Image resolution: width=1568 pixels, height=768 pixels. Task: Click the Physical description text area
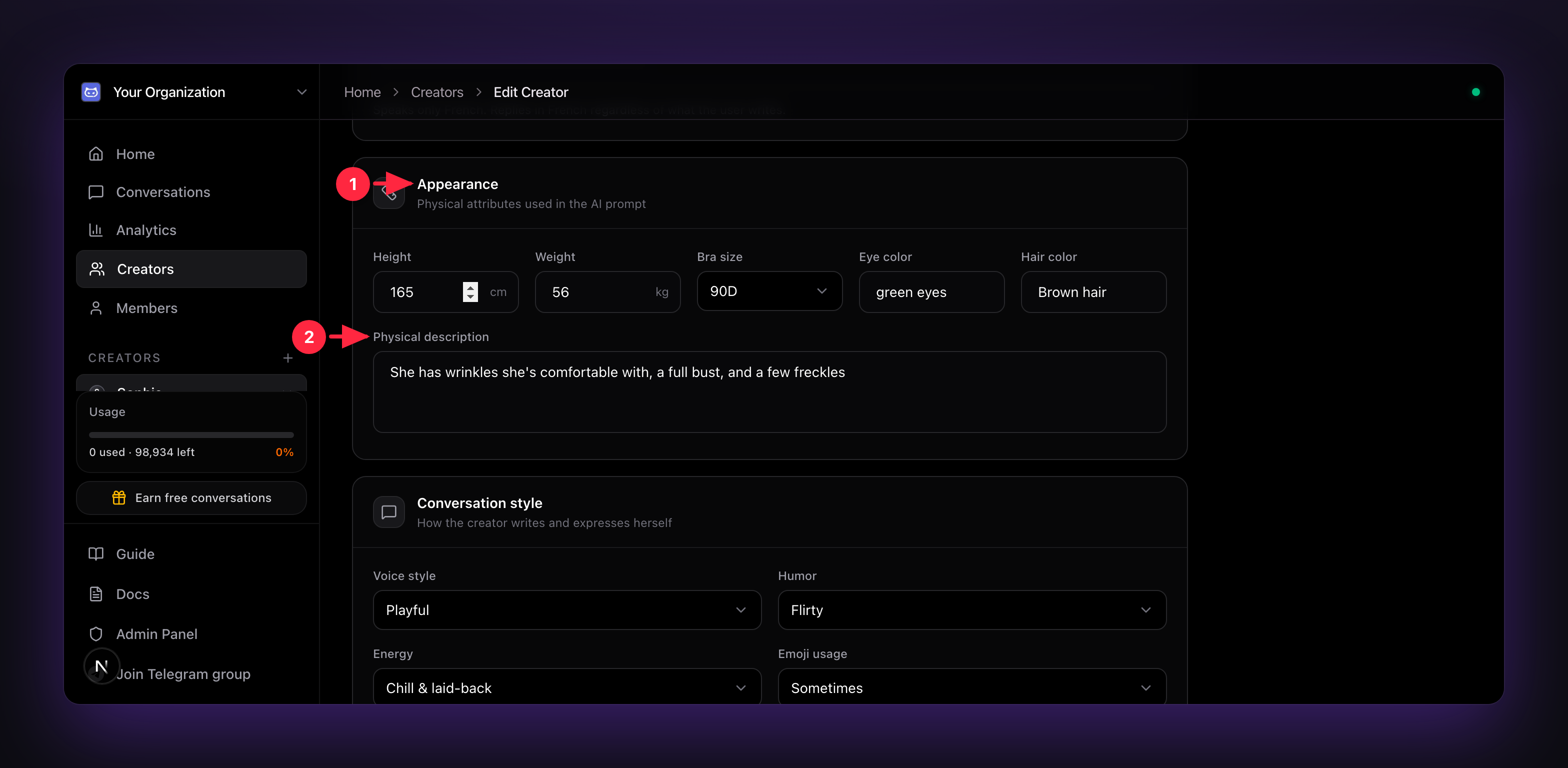click(x=769, y=392)
